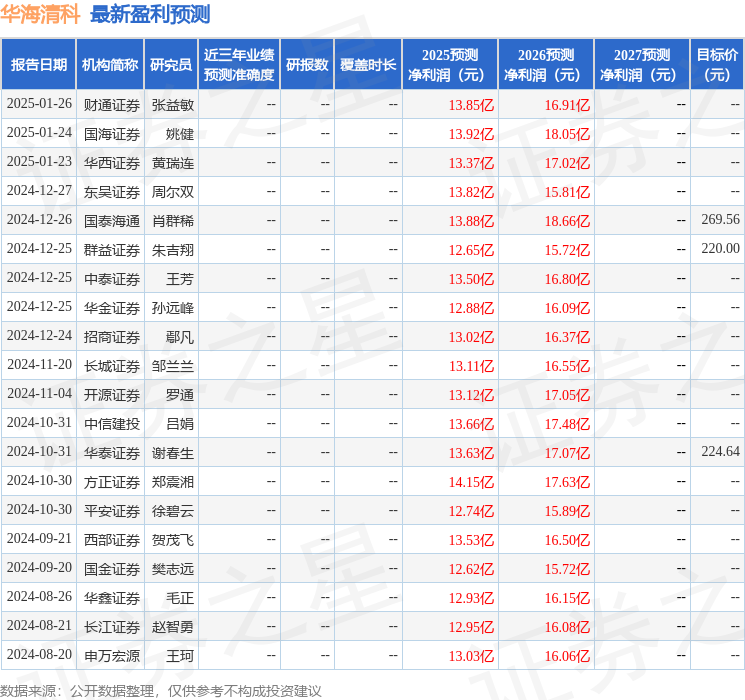Click the 16.91亿 profit value
The width and height of the screenshot is (745, 700).
567,105
